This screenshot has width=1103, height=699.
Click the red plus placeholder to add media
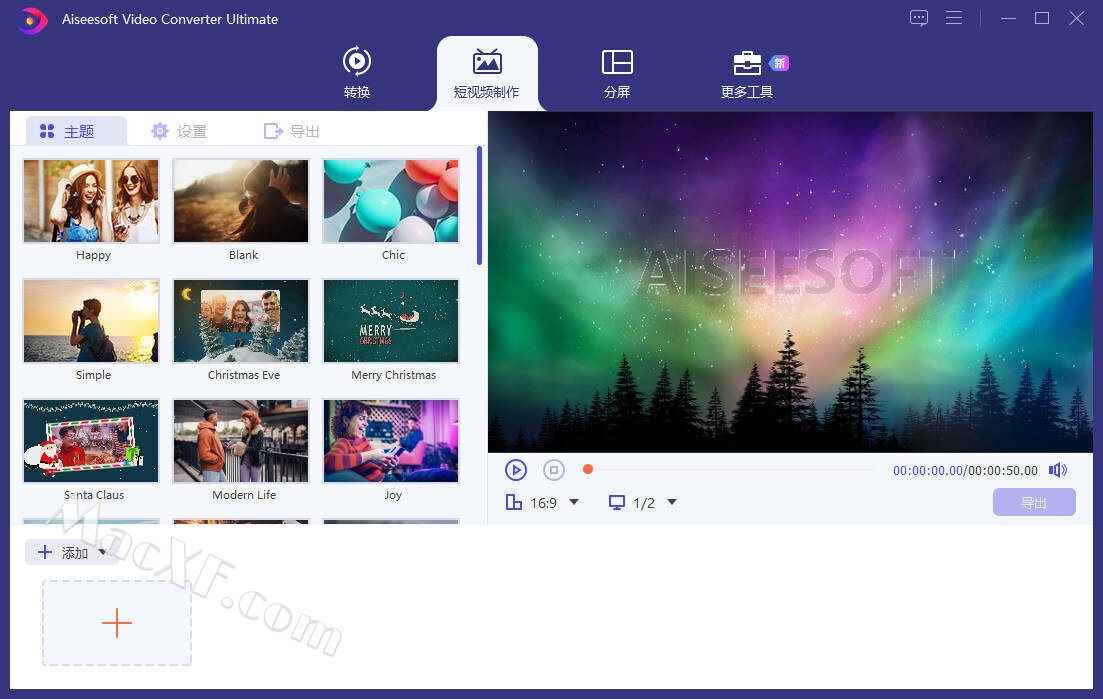click(117, 623)
